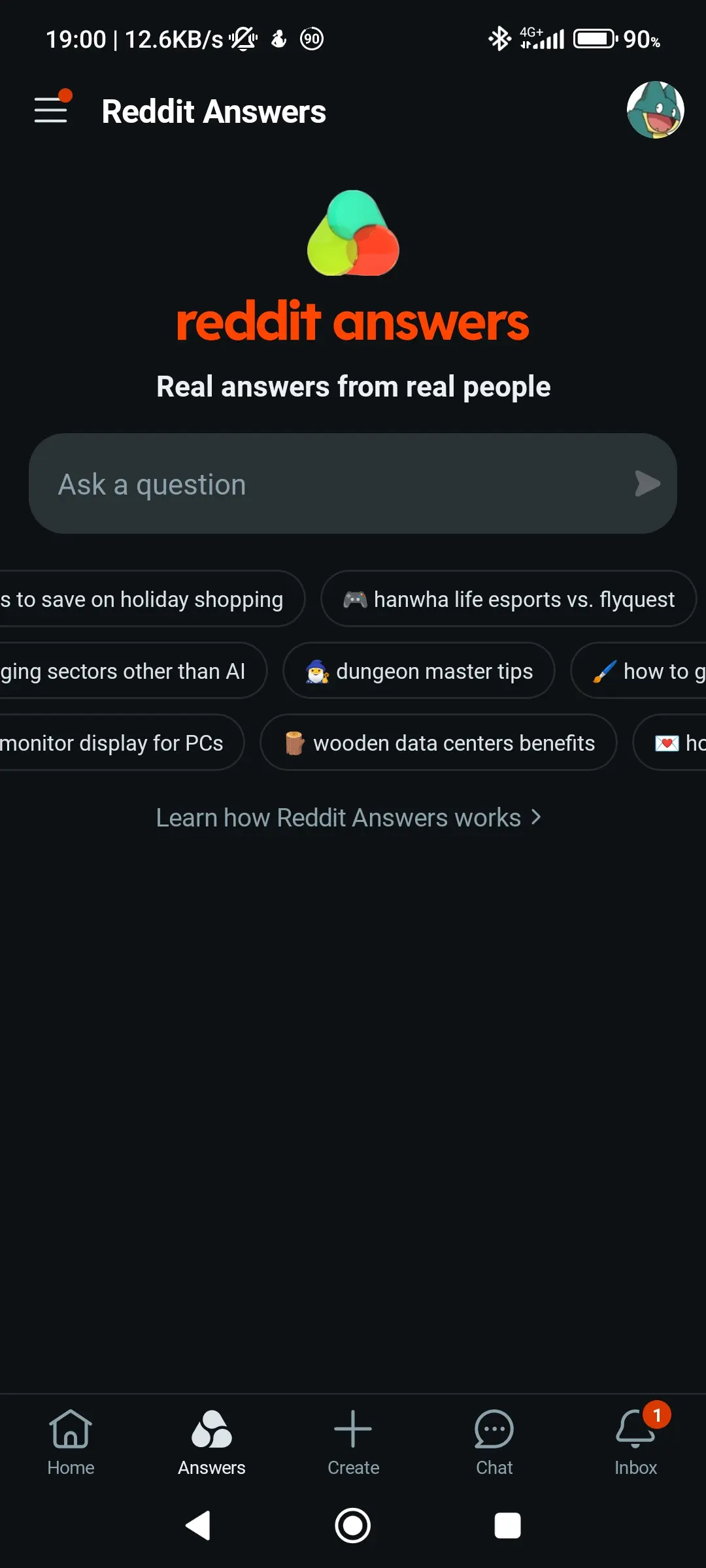Tap the profile avatar picture
The image size is (706, 1568).
tap(655, 110)
